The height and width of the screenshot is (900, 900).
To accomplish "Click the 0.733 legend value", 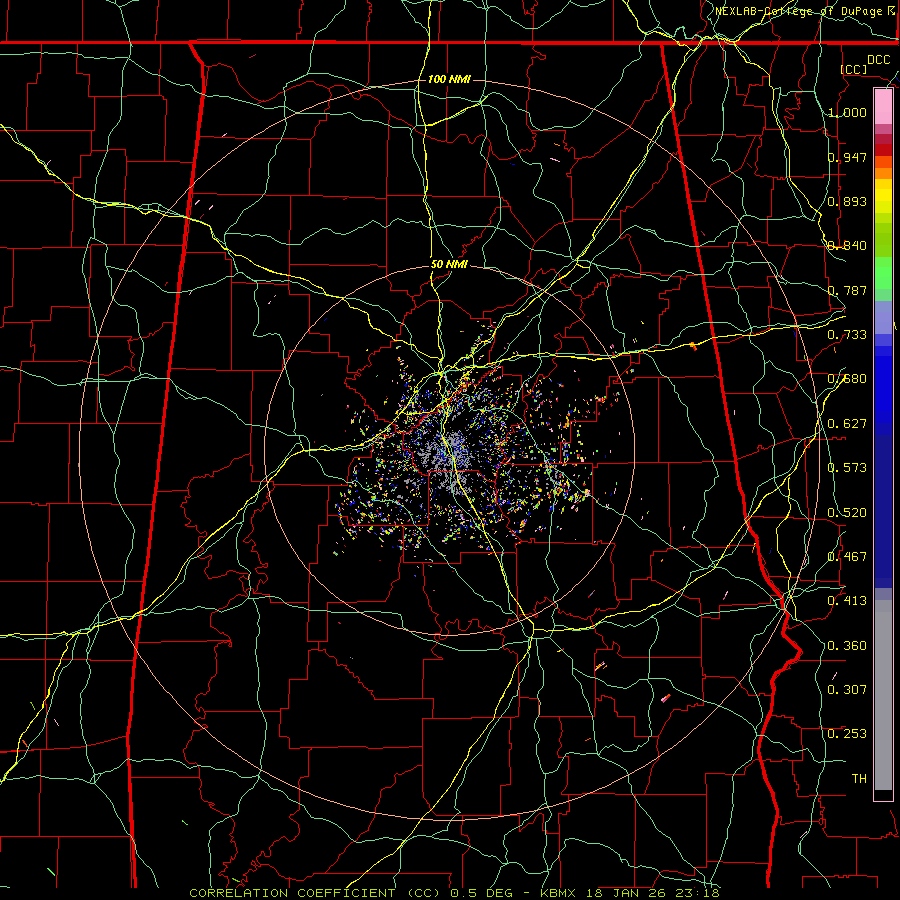I will point(847,335).
